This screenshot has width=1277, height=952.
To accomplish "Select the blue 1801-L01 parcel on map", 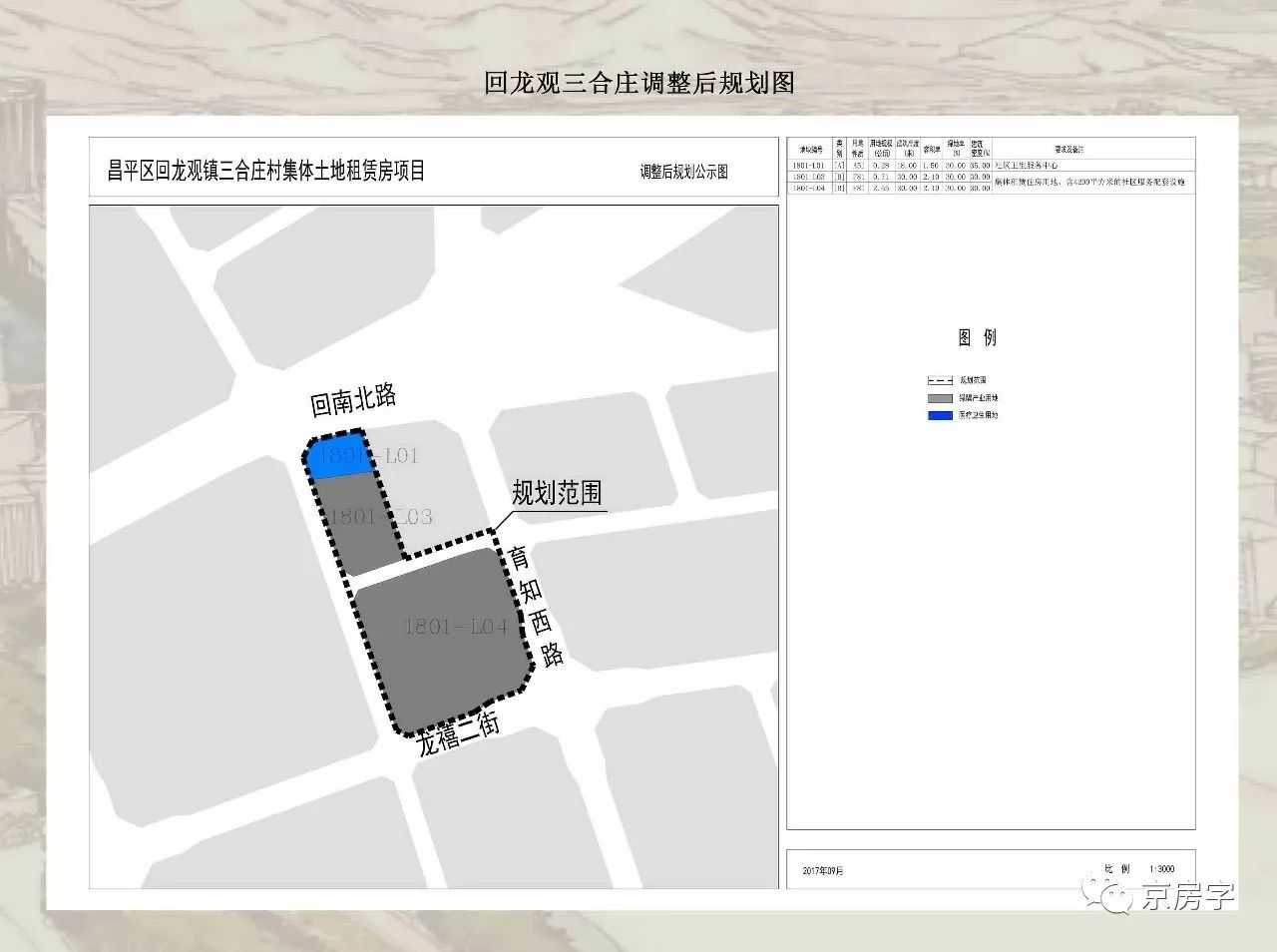I will tap(337, 456).
